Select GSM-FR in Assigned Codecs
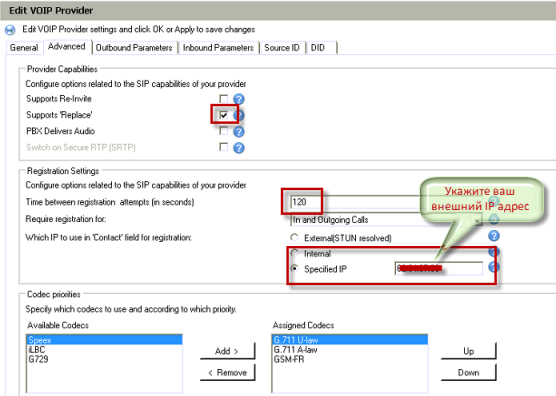 350,359
